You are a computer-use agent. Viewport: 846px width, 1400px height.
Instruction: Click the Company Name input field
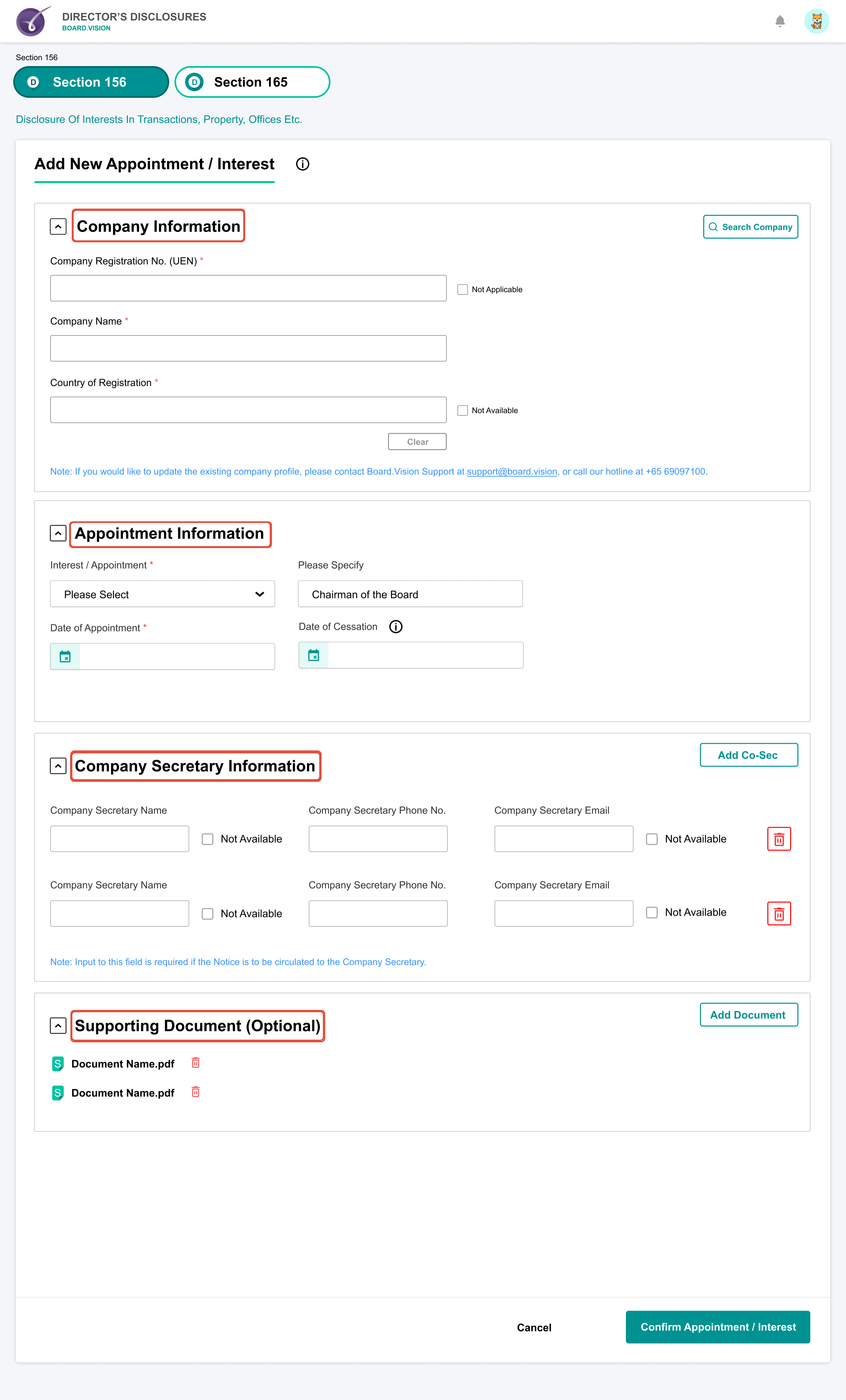coord(248,348)
